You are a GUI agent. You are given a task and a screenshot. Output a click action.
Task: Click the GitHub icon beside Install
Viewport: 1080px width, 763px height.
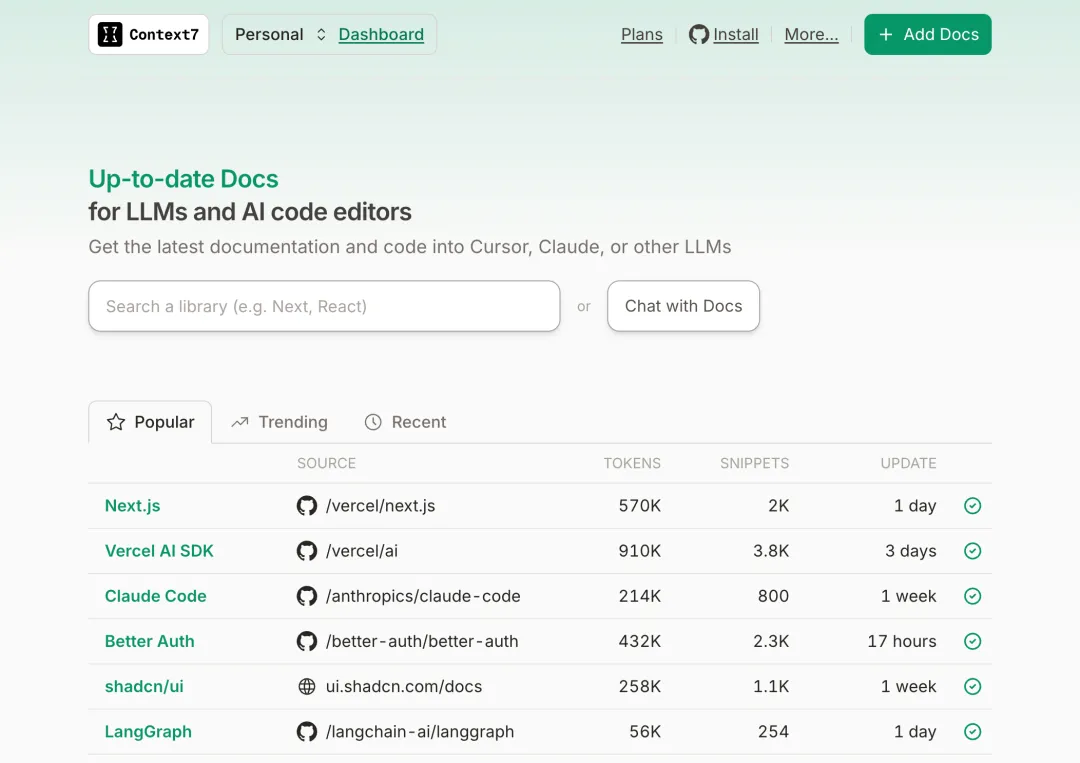[x=699, y=35]
